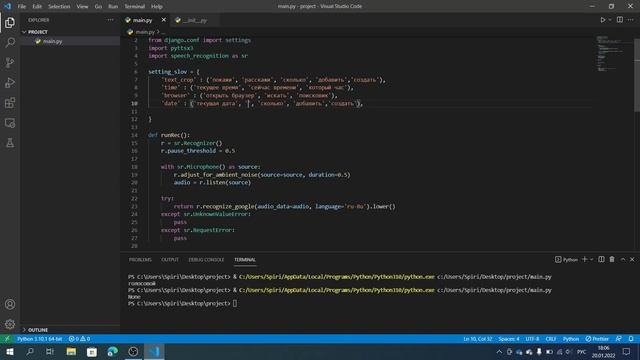Open the Accounts menu icon
The height and width of the screenshot is (360, 640).
pos(10,304)
